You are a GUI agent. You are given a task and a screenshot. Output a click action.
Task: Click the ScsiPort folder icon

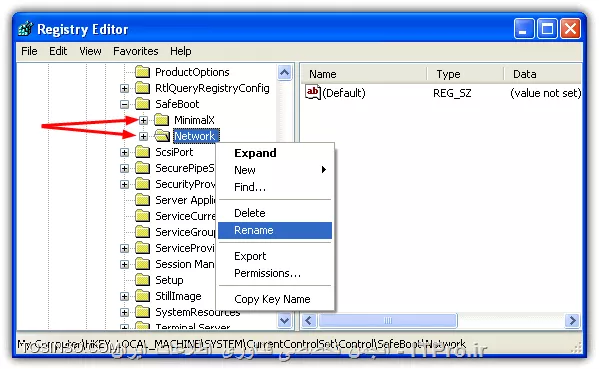(143, 152)
